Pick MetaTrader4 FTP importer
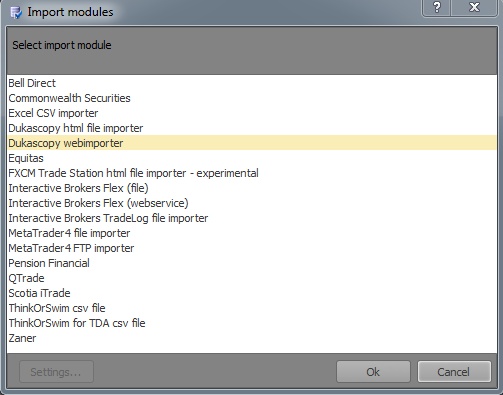 252,248
